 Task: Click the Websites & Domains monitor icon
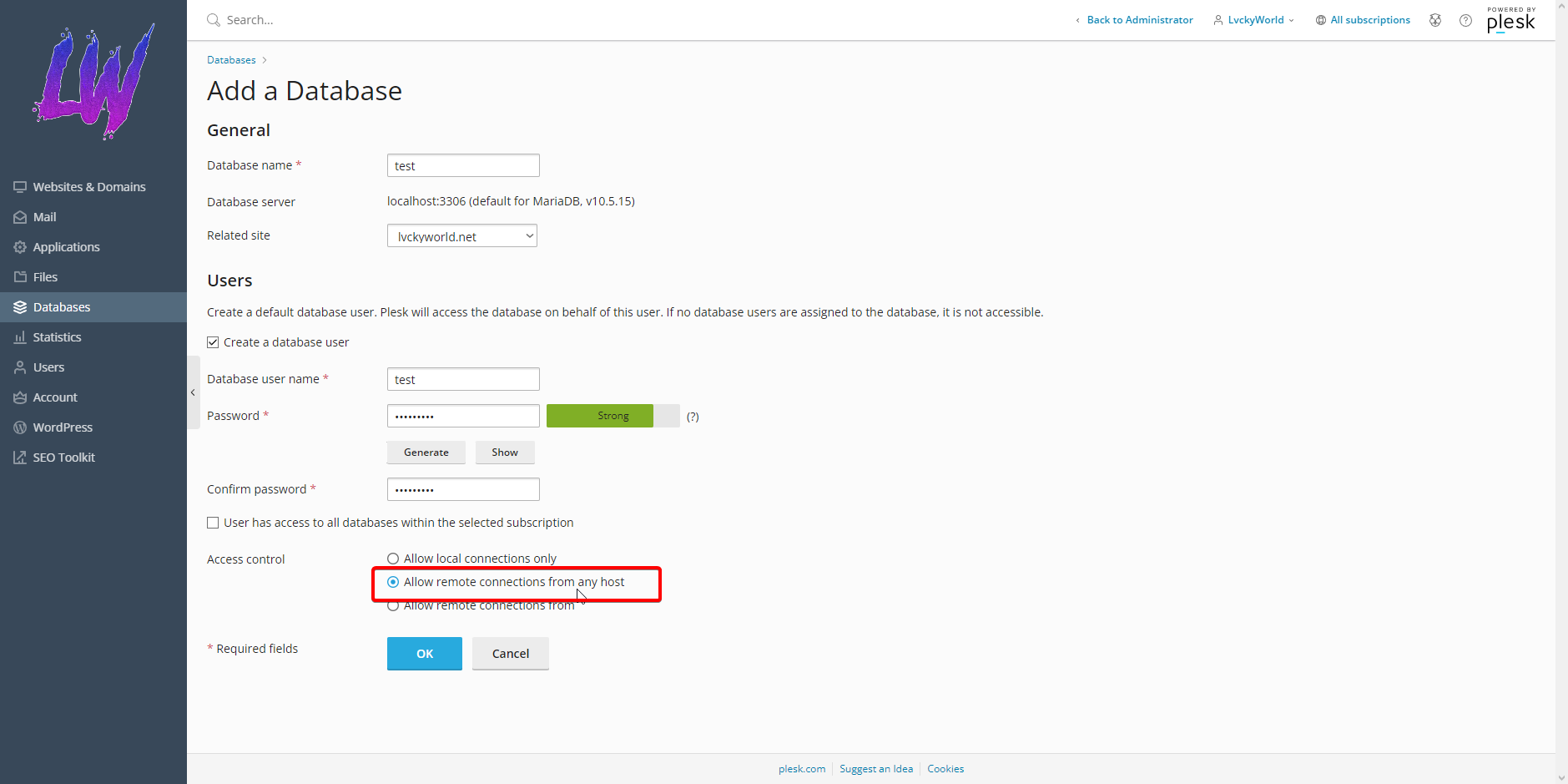20,187
